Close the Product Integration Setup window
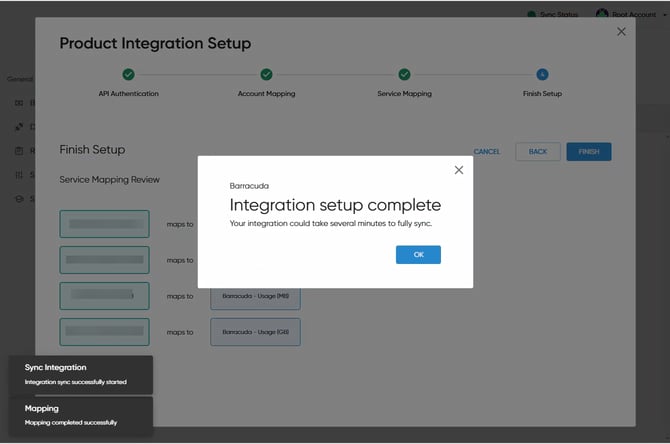Image resolution: width=670 pixels, height=444 pixels. click(621, 32)
